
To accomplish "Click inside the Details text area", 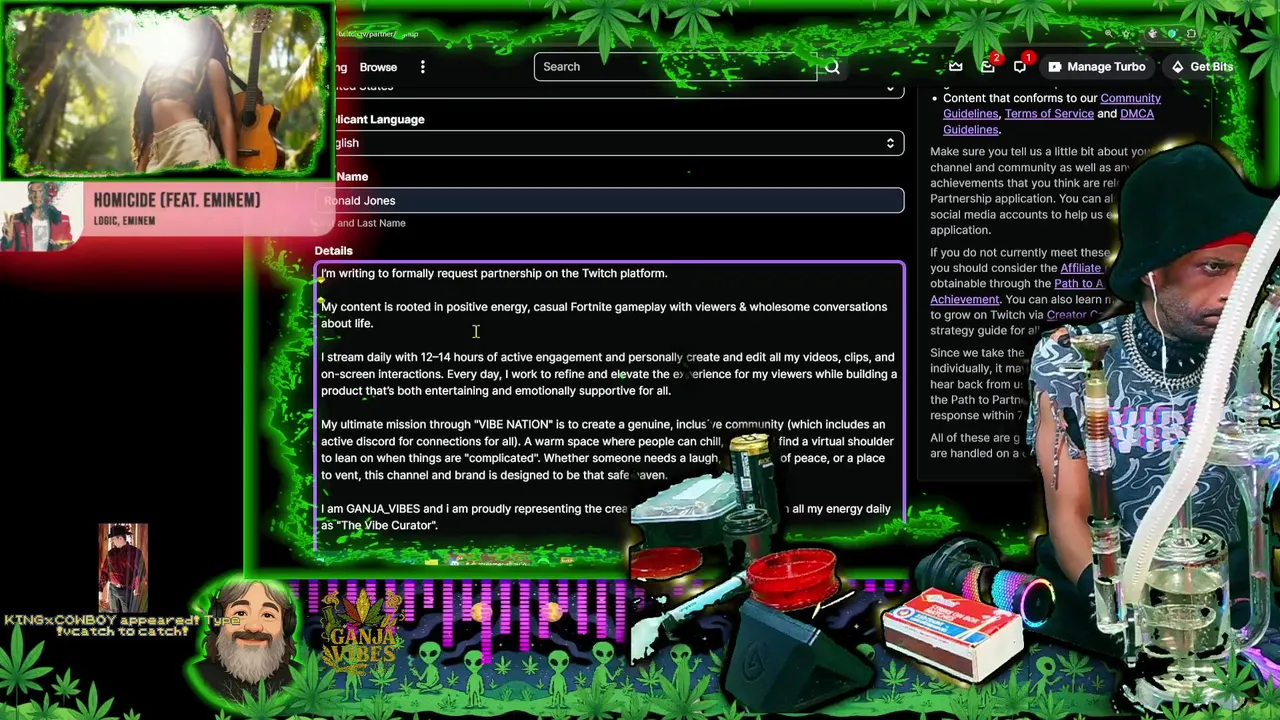I will [610, 405].
